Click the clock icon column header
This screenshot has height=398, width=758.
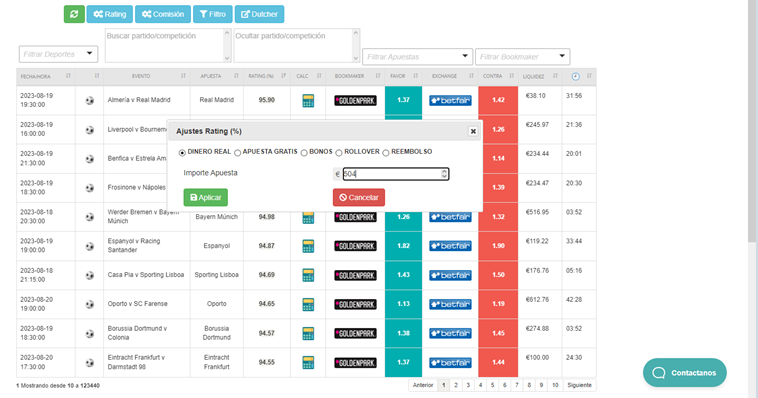coord(575,76)
